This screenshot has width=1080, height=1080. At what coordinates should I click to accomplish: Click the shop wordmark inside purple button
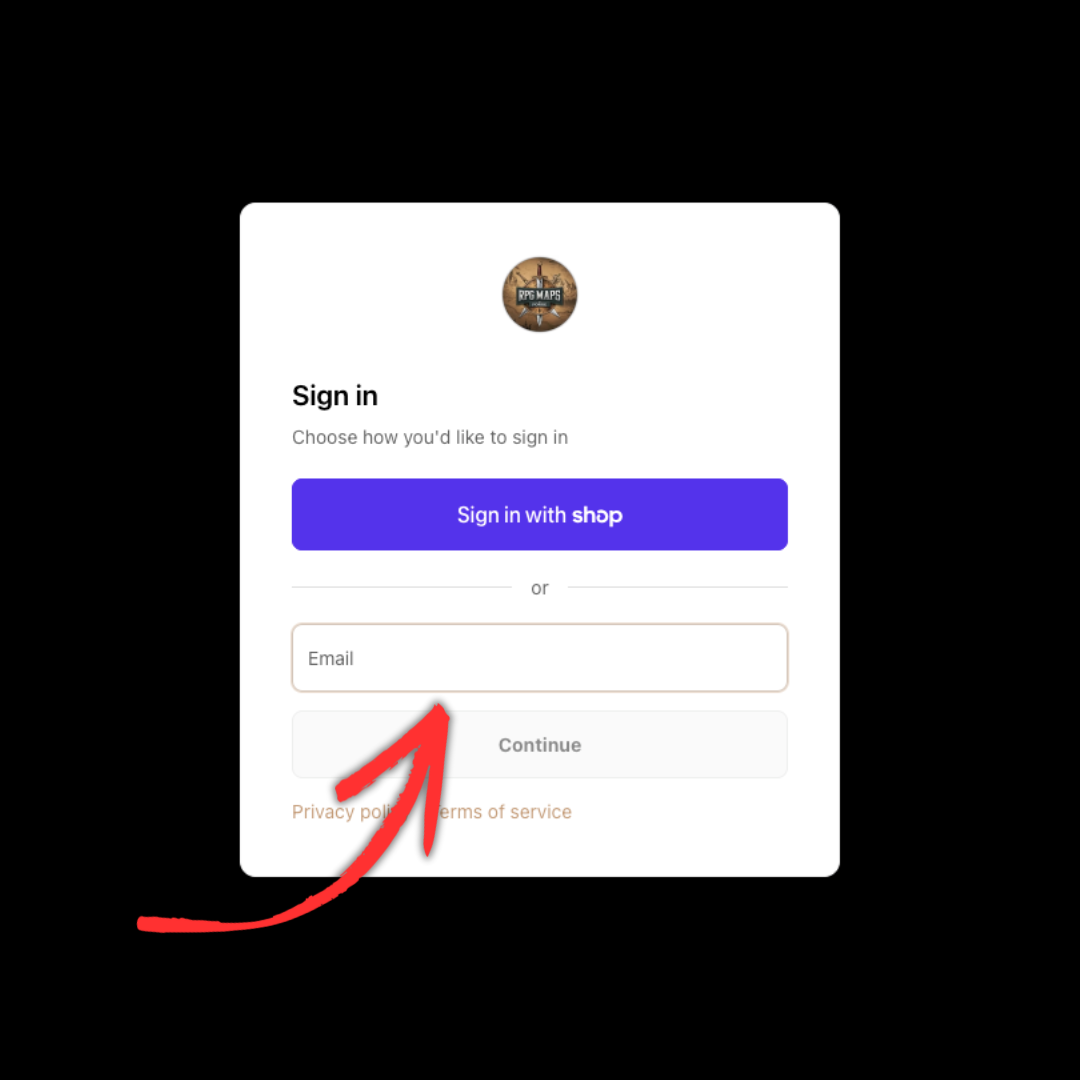point(597,516)
